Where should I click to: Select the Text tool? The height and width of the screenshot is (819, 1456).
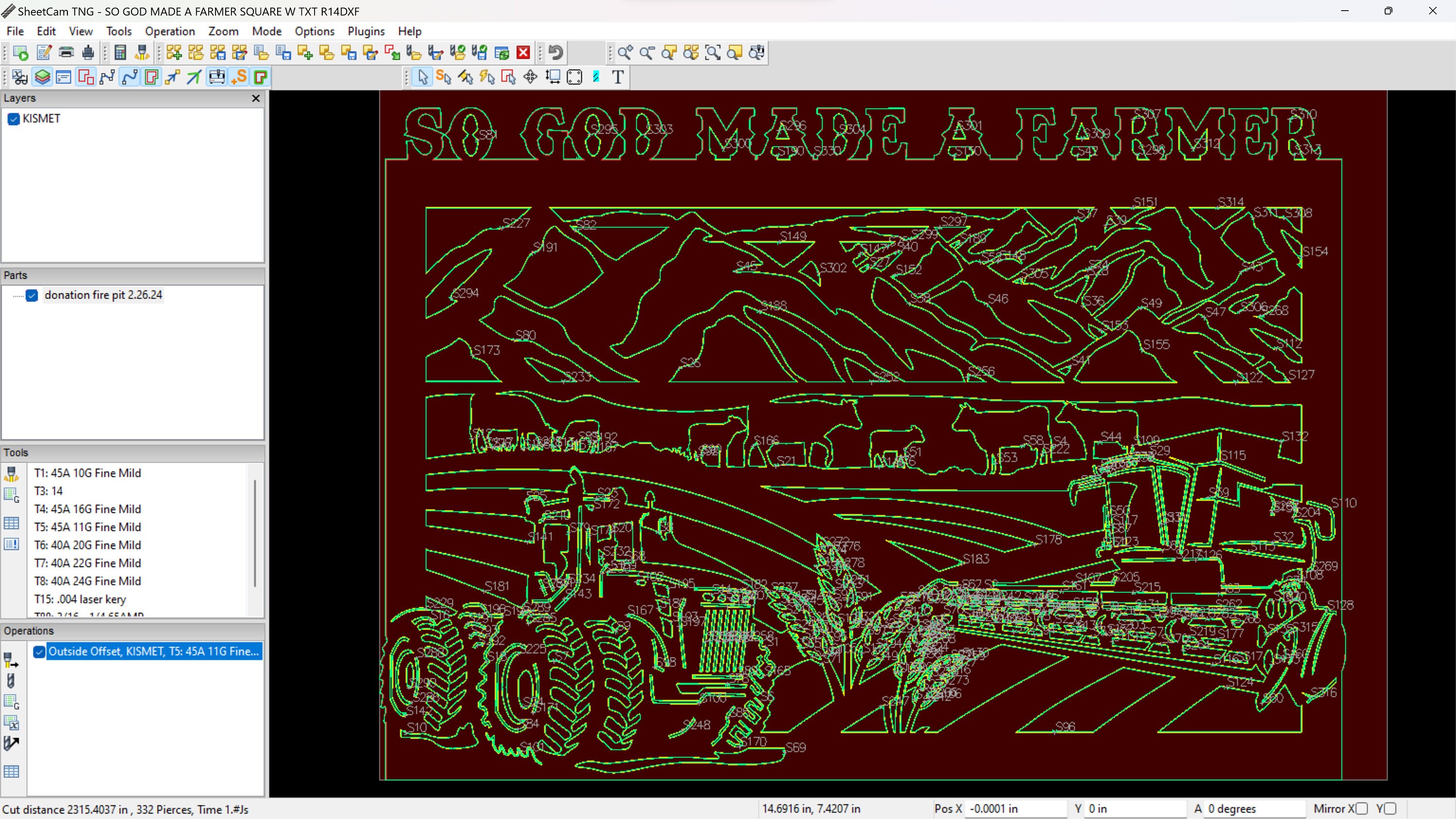[x=617, y=77]
